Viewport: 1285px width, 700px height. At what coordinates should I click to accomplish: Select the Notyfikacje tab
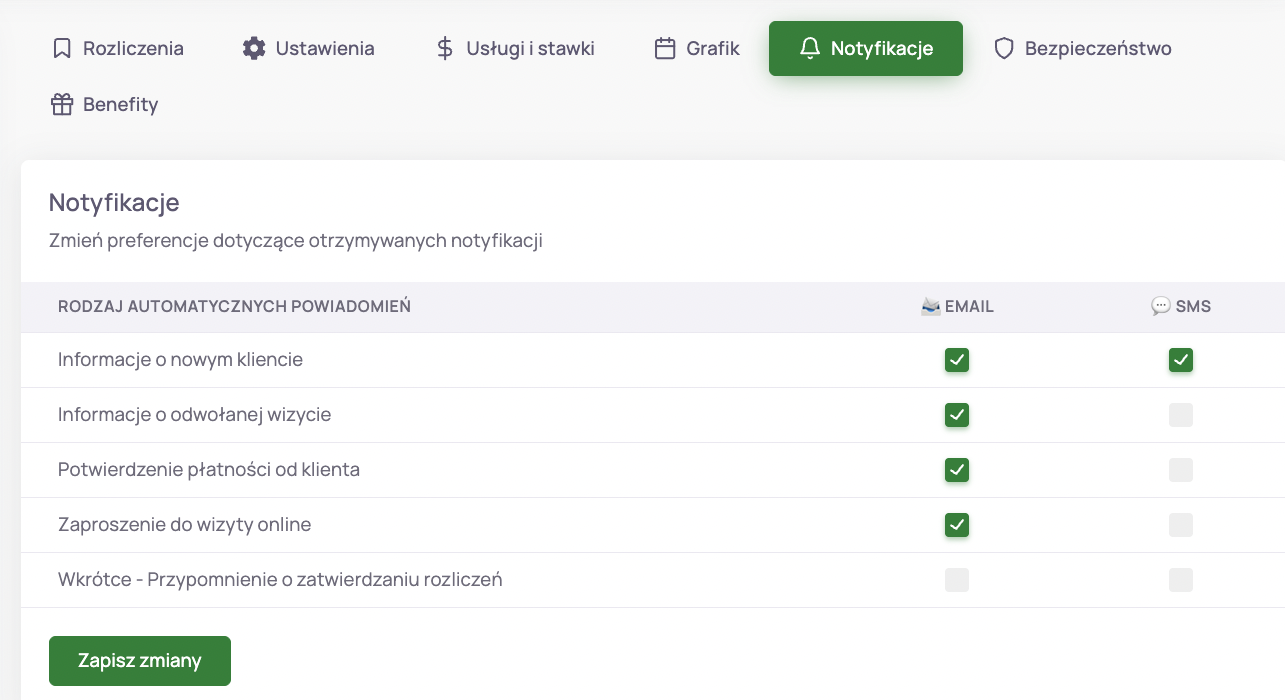(866, 48)
